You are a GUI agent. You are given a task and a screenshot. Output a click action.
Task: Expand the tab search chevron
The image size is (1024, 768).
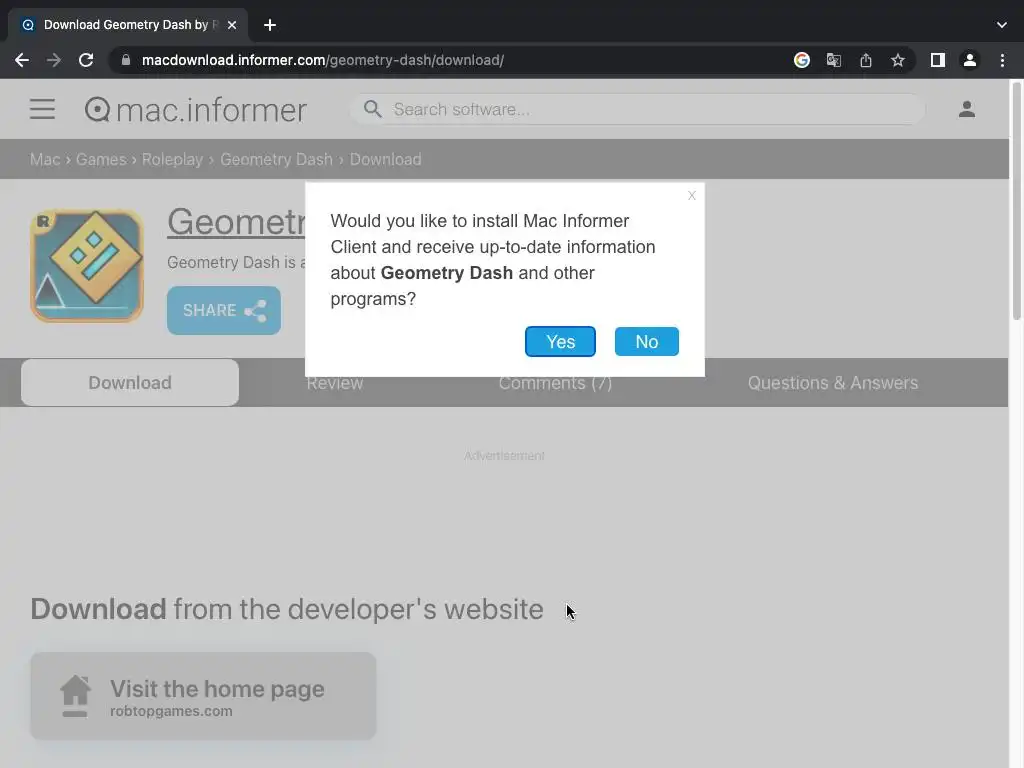pyautogui.click(x=1001, y=25)
